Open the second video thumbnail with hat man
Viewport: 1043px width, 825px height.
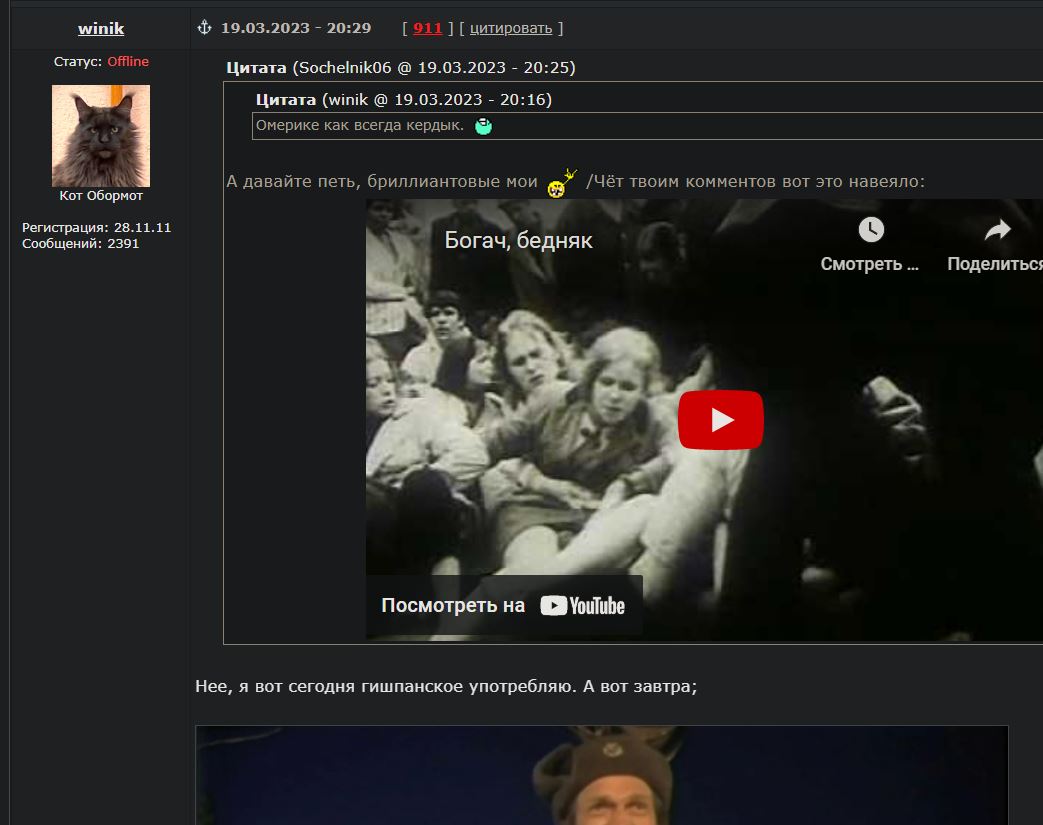pyautogui.click(x=601, y=775)
